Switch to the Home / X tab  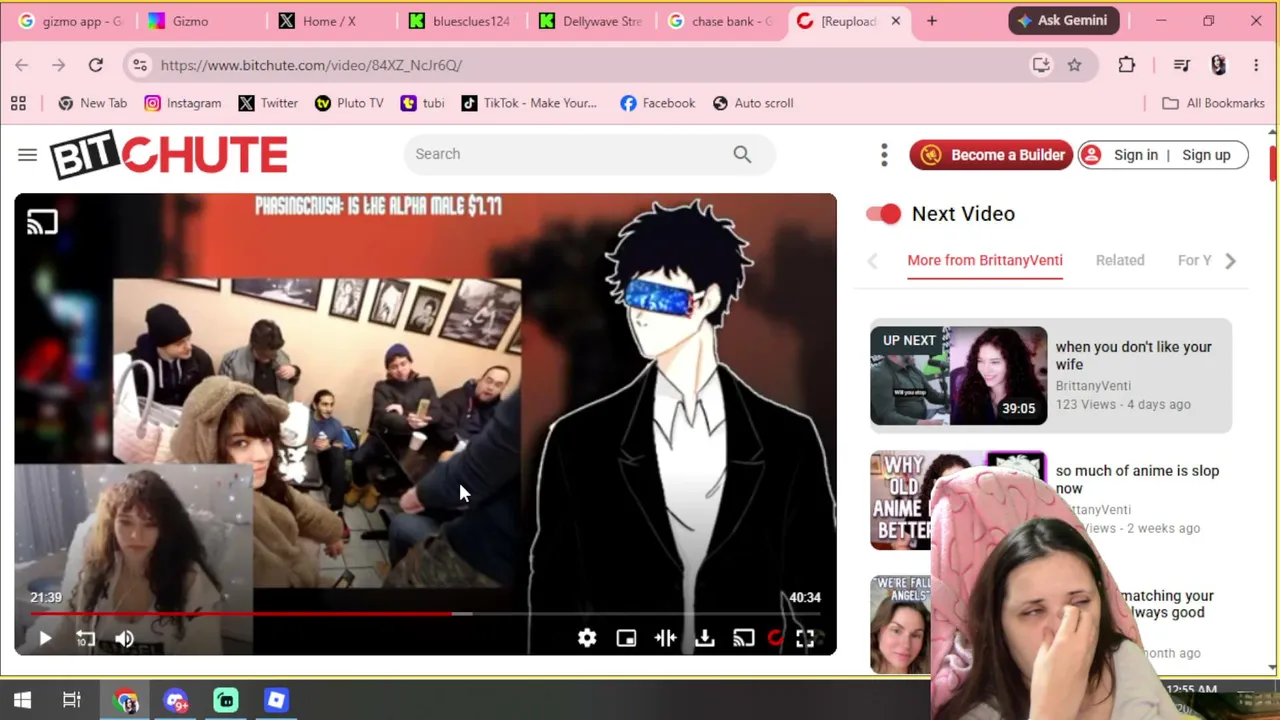pos(331,21)
